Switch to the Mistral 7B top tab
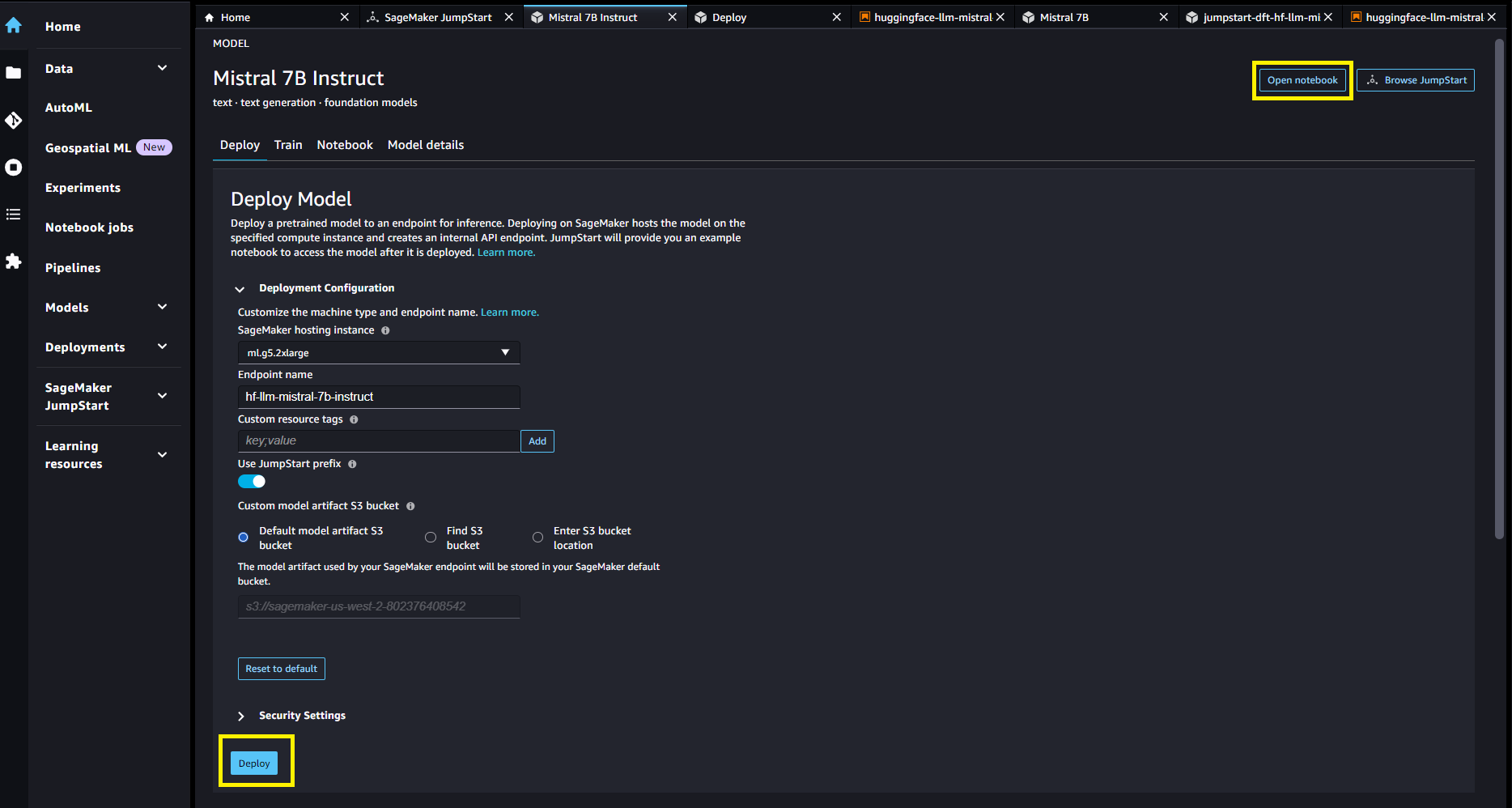The width and height of the screenshot is (1512, 808). point(1064,17)
